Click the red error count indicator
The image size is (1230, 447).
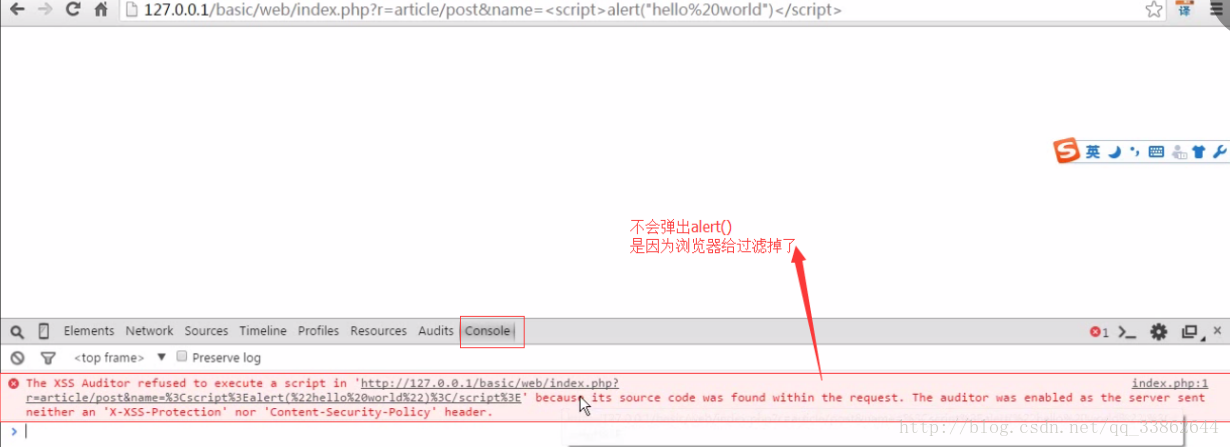pyautogui.click(x=1099, y=332)
